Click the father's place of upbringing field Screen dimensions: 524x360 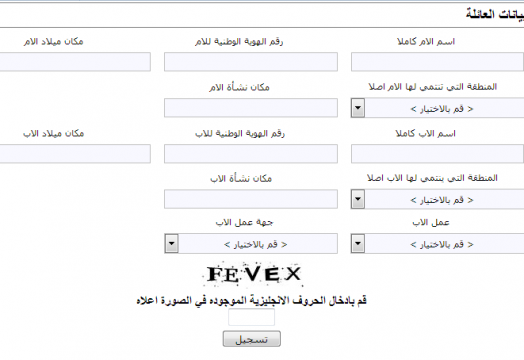point(251,199)
